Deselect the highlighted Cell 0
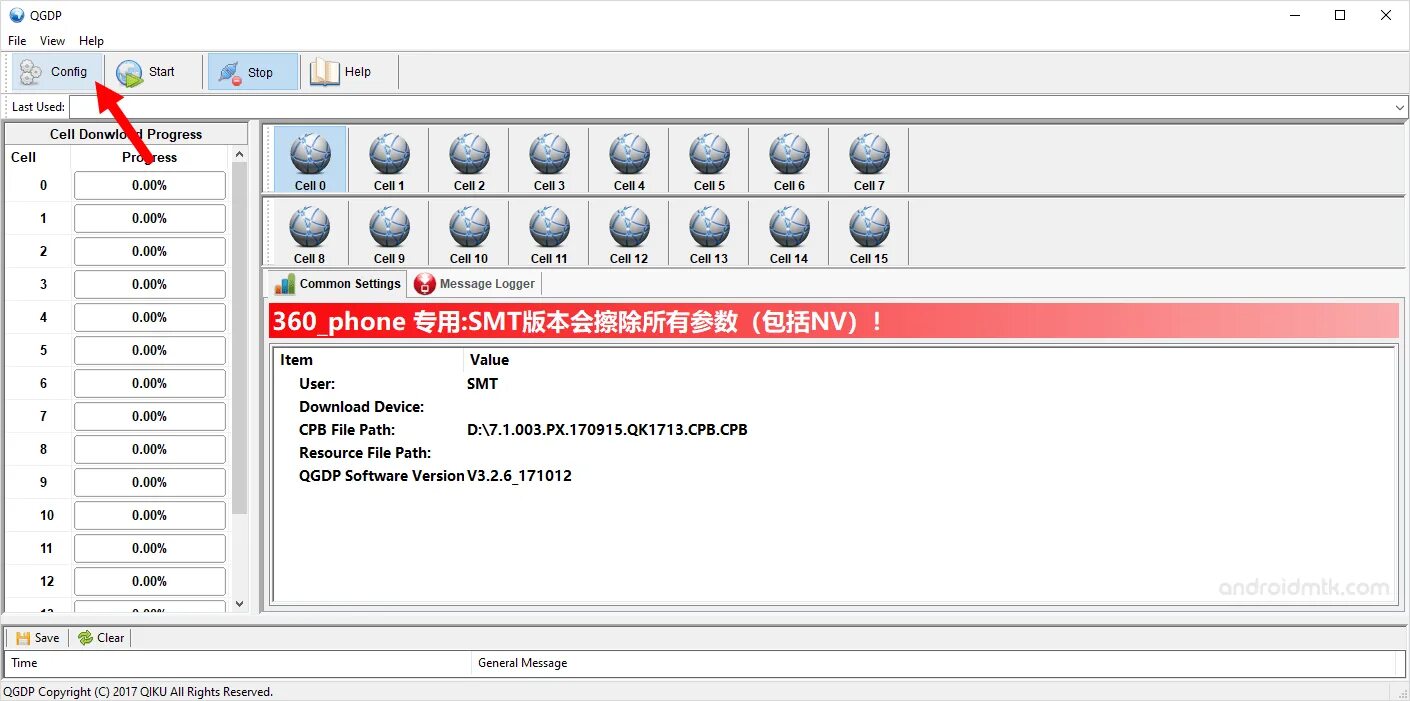Screen dimensions: 1410x701 pyautogui.click(x=308, y=158)
